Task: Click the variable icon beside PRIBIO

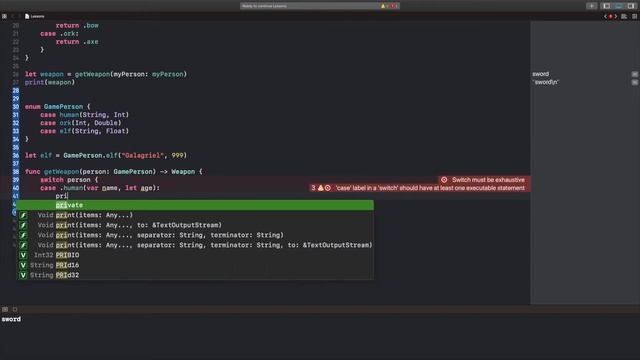Action: 23,255
